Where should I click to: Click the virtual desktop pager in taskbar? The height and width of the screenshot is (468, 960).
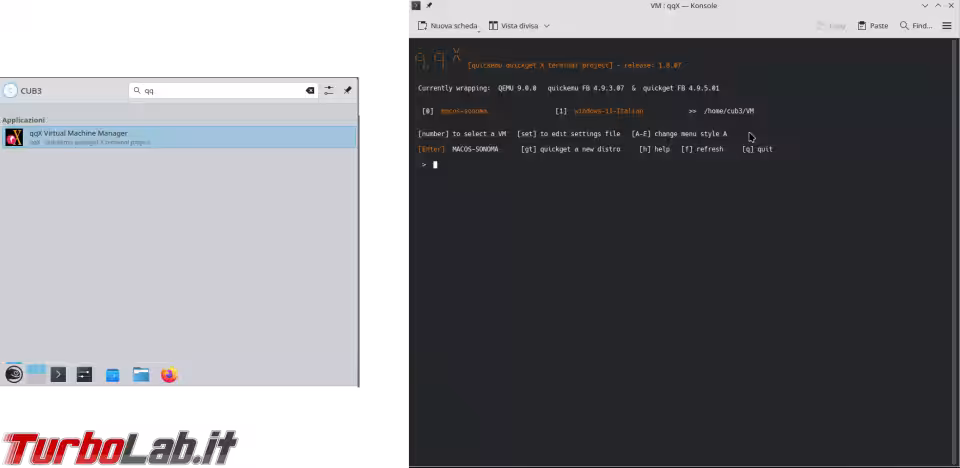point(36,374)
